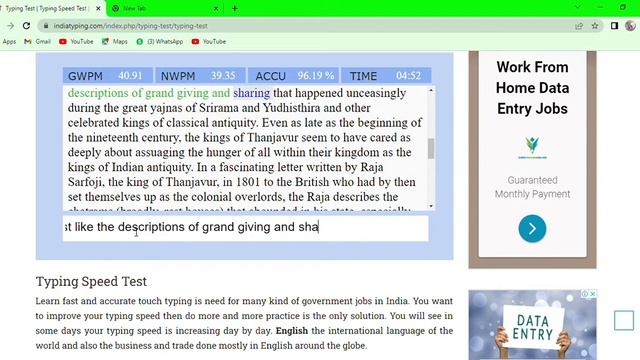The image size is (640, 360).
Task: Click the Guaranteed Monthly Payment text
Action: [532, 187]
